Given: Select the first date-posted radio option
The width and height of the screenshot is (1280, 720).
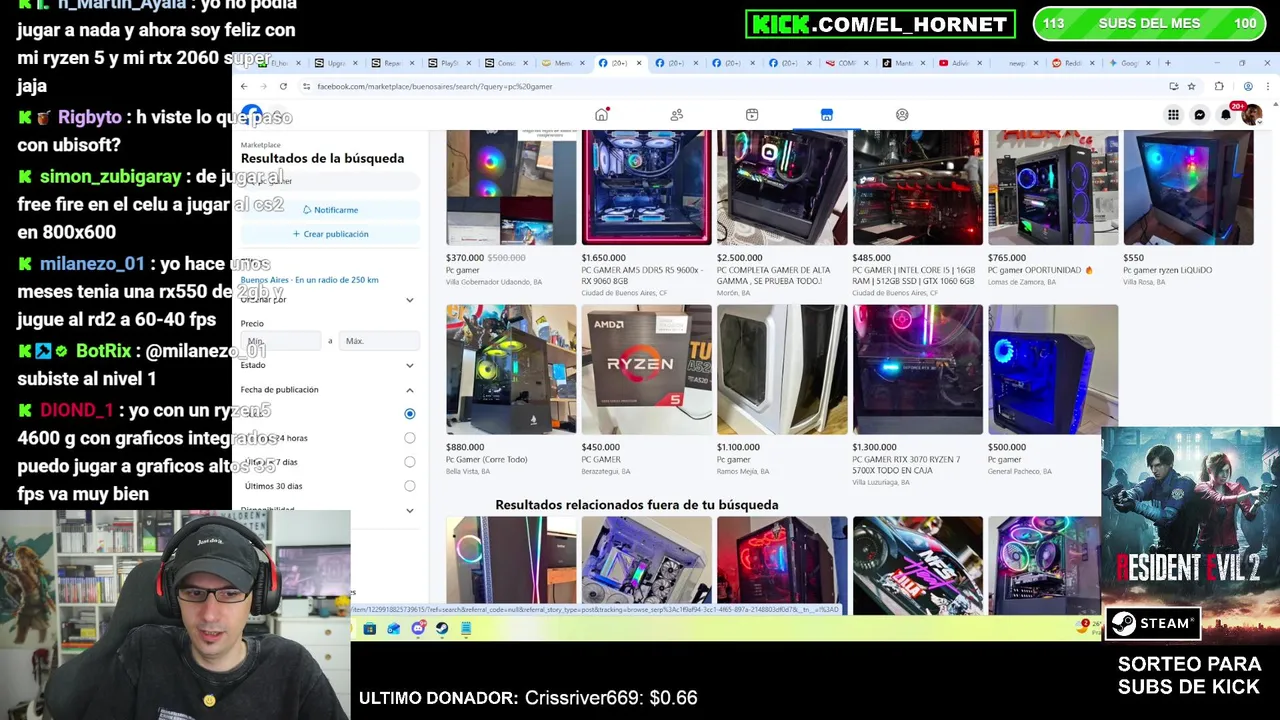Looking at the screenshot, I should (x=410, y=414).
